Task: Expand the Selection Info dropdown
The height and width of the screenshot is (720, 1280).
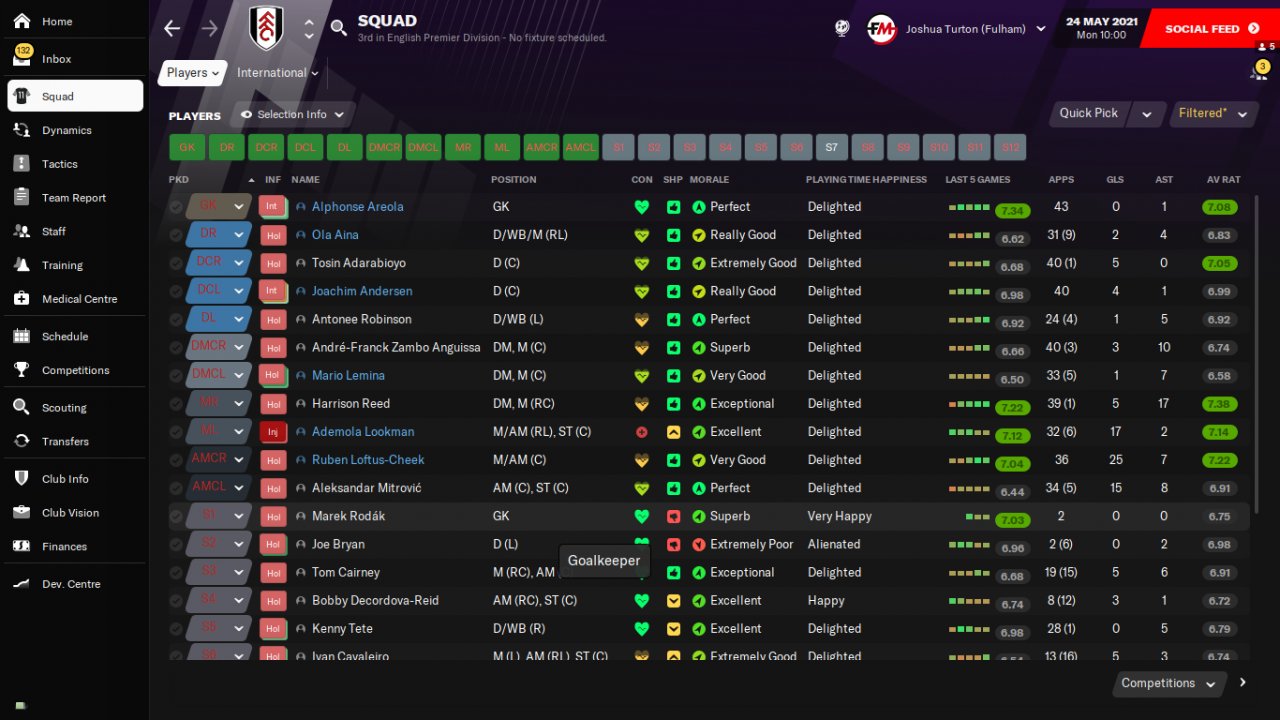Action: 293,115
